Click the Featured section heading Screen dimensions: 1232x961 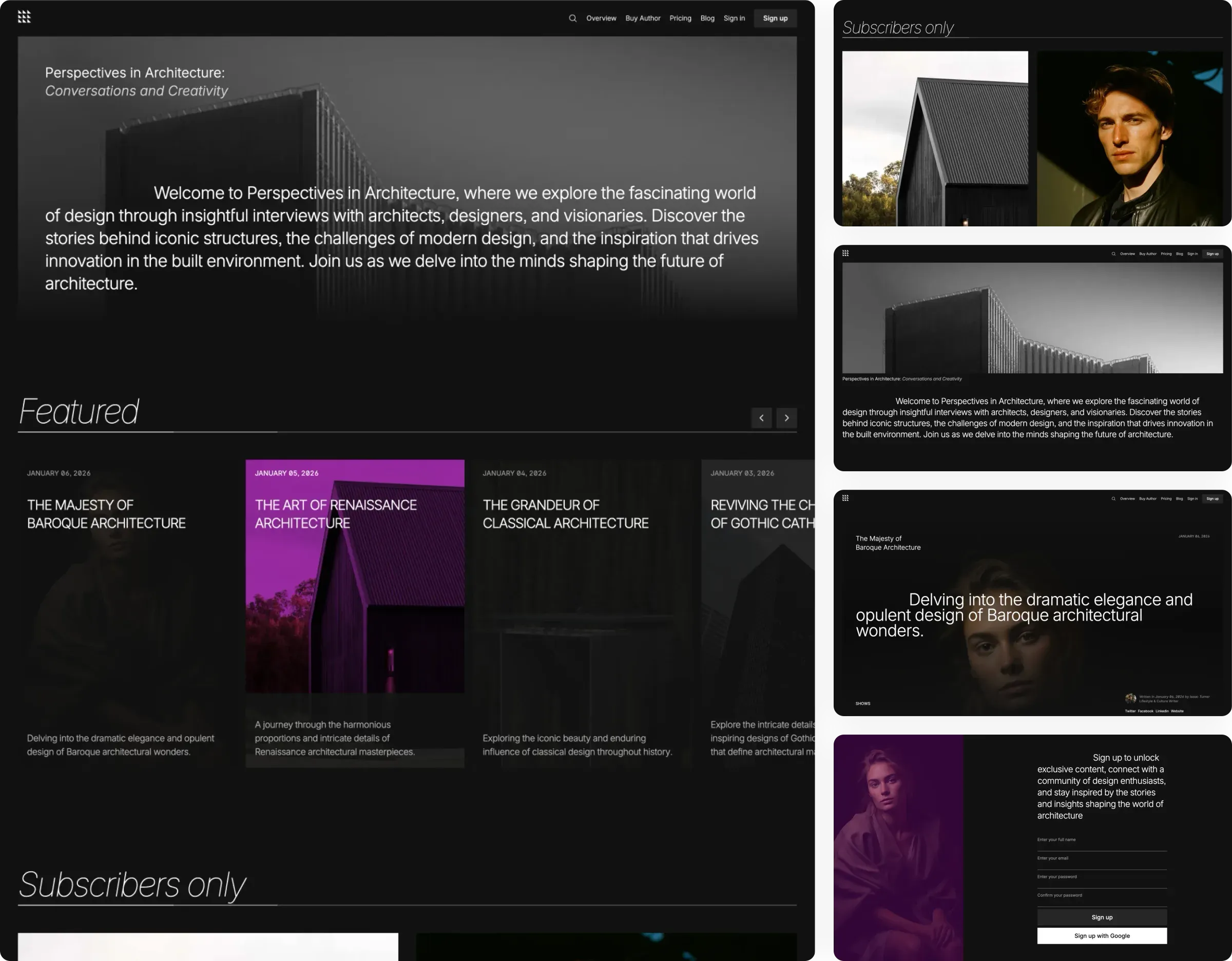79,411
